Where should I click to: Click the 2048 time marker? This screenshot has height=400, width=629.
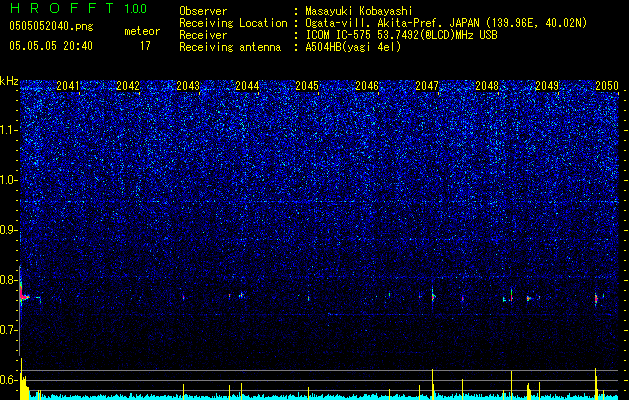point(487,86)
